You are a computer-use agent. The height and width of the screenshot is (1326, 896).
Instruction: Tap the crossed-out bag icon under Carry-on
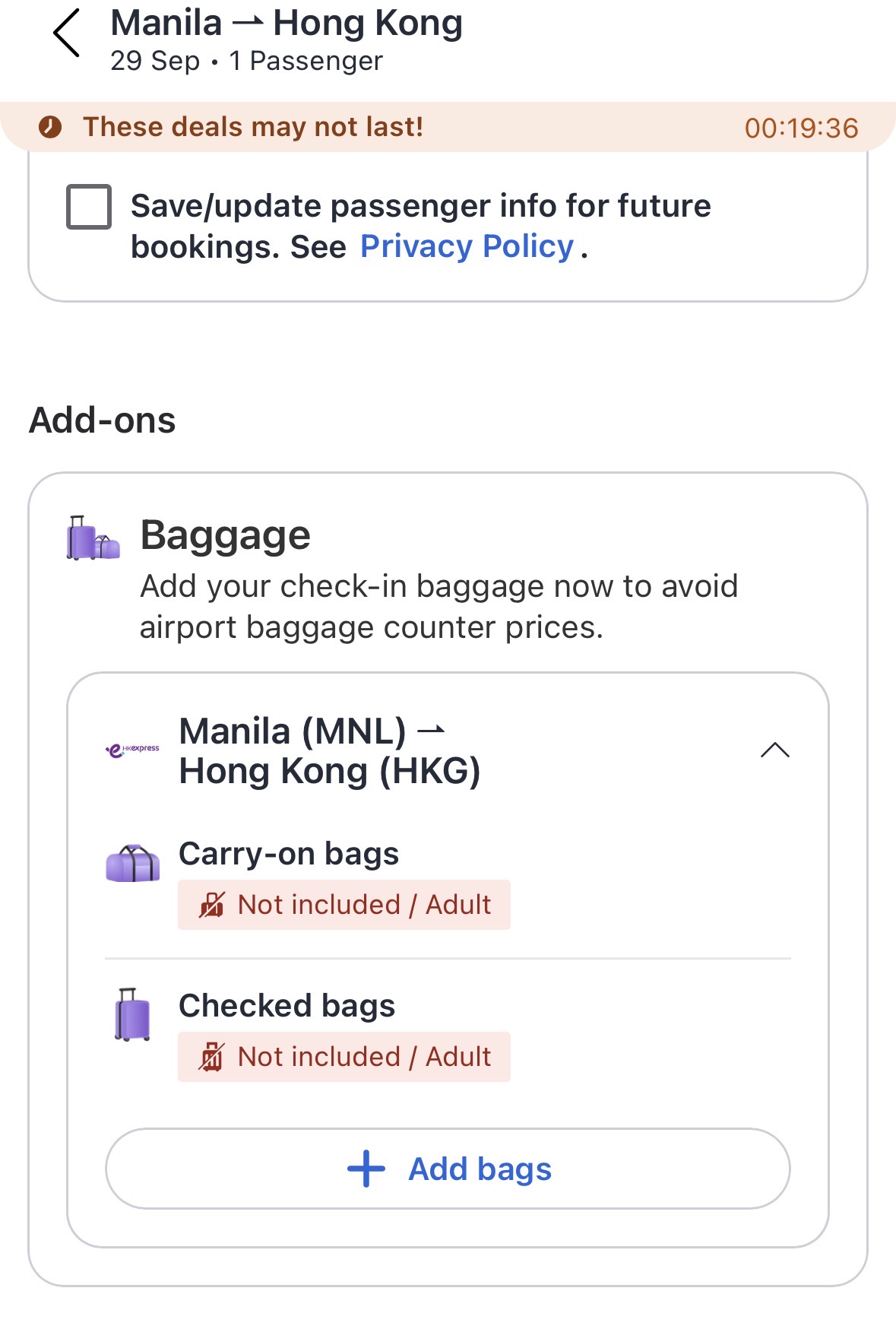tap(211, 905)
